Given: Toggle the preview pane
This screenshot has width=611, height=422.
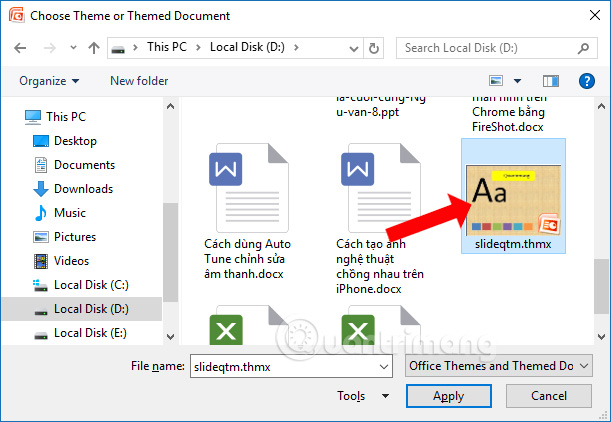Looking at the screenshot, I should 551,81.
